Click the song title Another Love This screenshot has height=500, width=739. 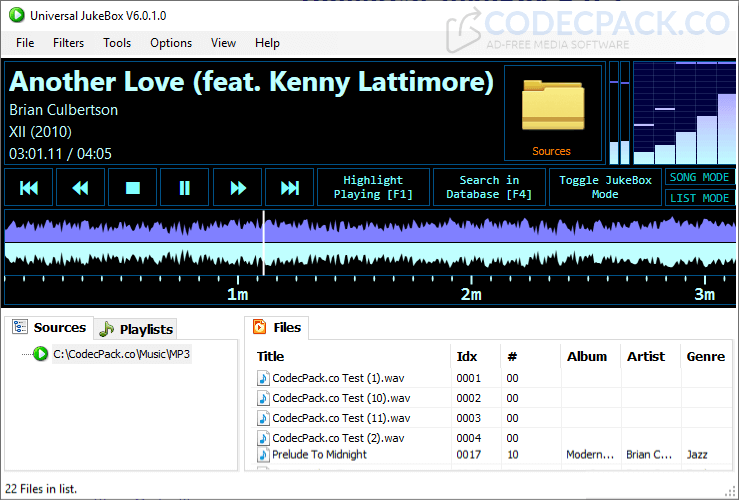click(x=251, y=81)
